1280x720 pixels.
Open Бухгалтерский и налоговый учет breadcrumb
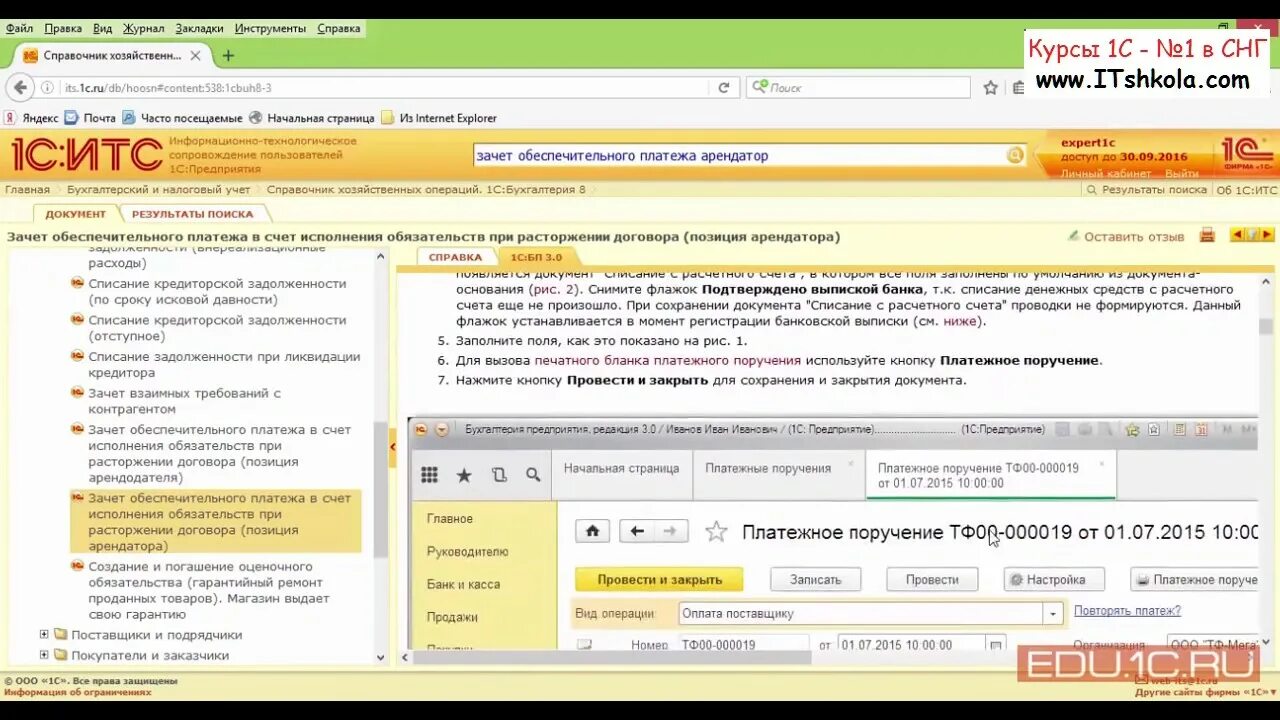pyautogui.click(x=159, y=189)
